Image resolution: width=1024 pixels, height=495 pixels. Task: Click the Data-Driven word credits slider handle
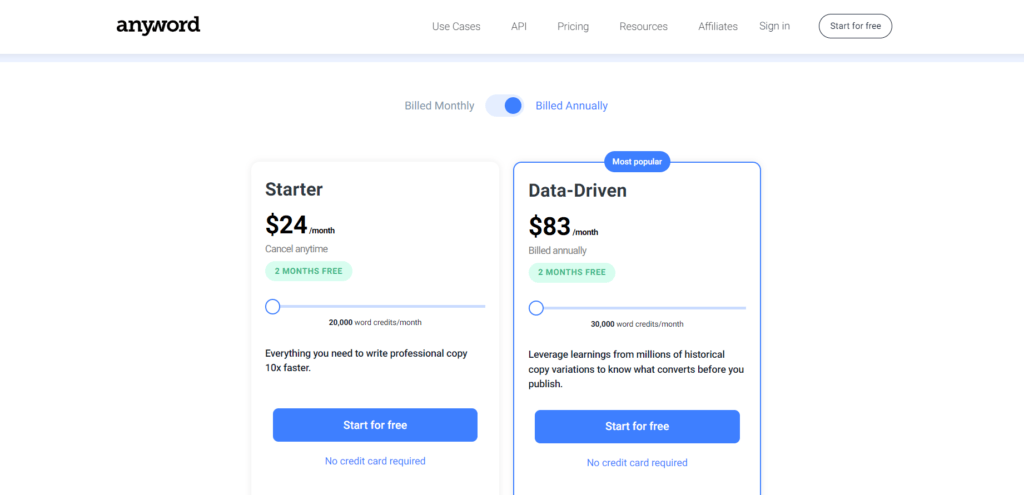click(536, 308)
